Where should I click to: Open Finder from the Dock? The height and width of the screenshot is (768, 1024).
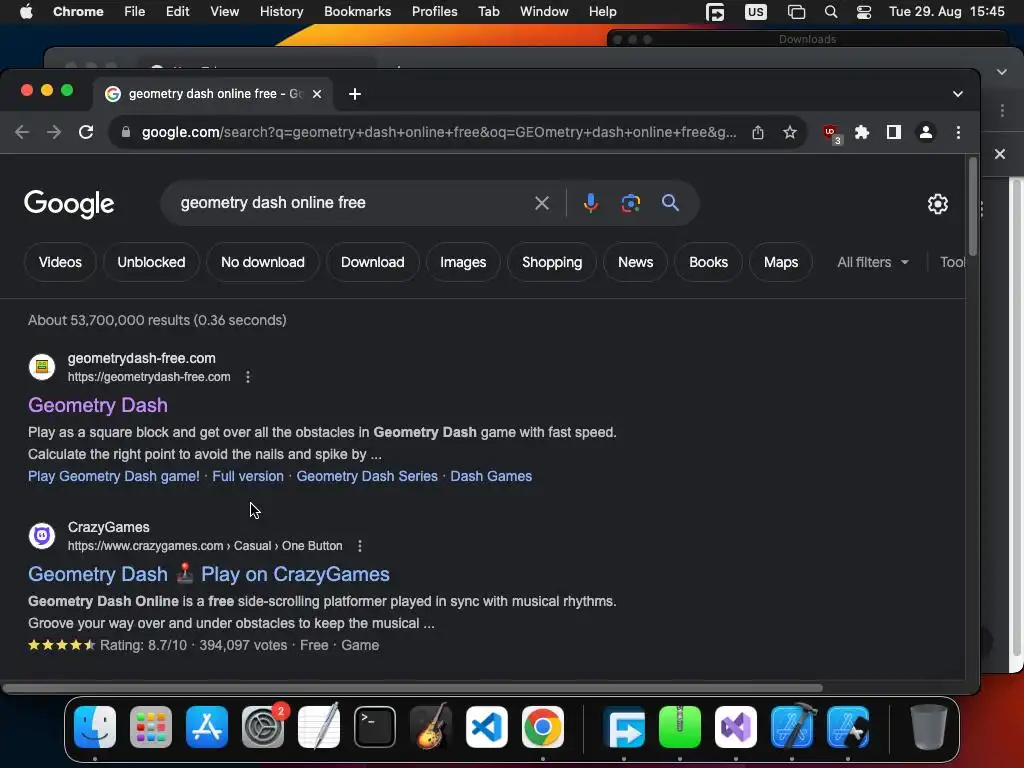click(95, 727)
